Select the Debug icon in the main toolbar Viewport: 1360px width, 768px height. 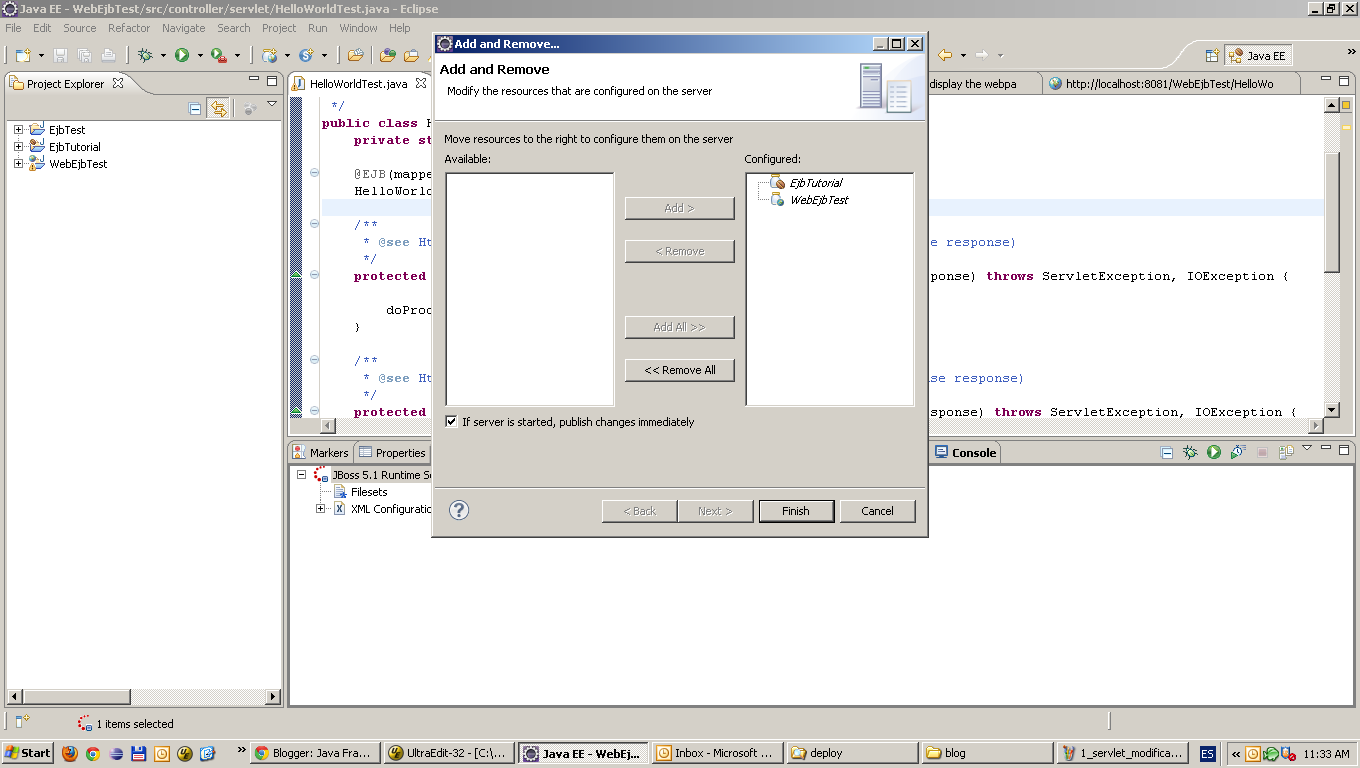click(145, 55)
